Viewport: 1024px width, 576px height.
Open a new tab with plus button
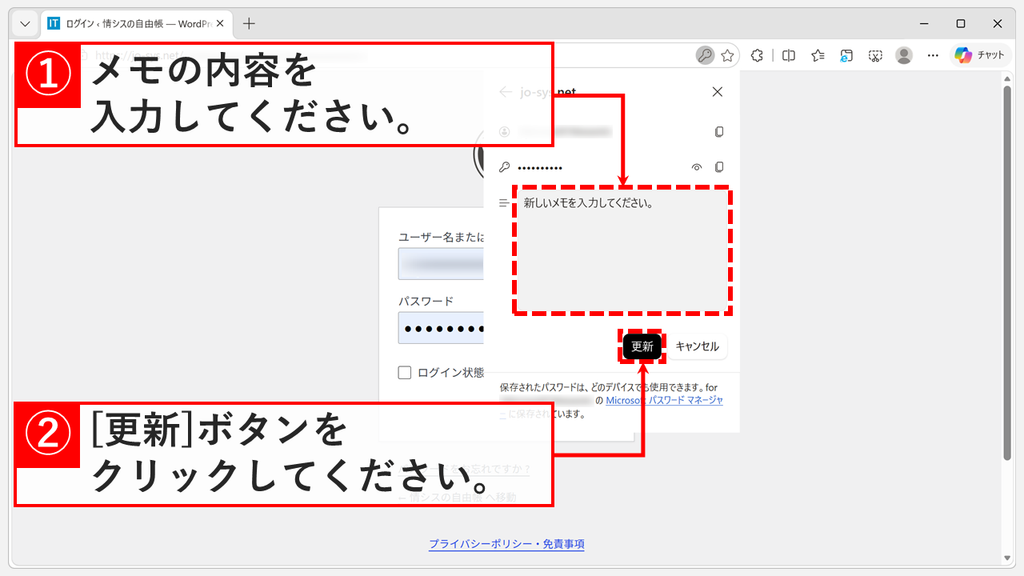tap(249, 24)
